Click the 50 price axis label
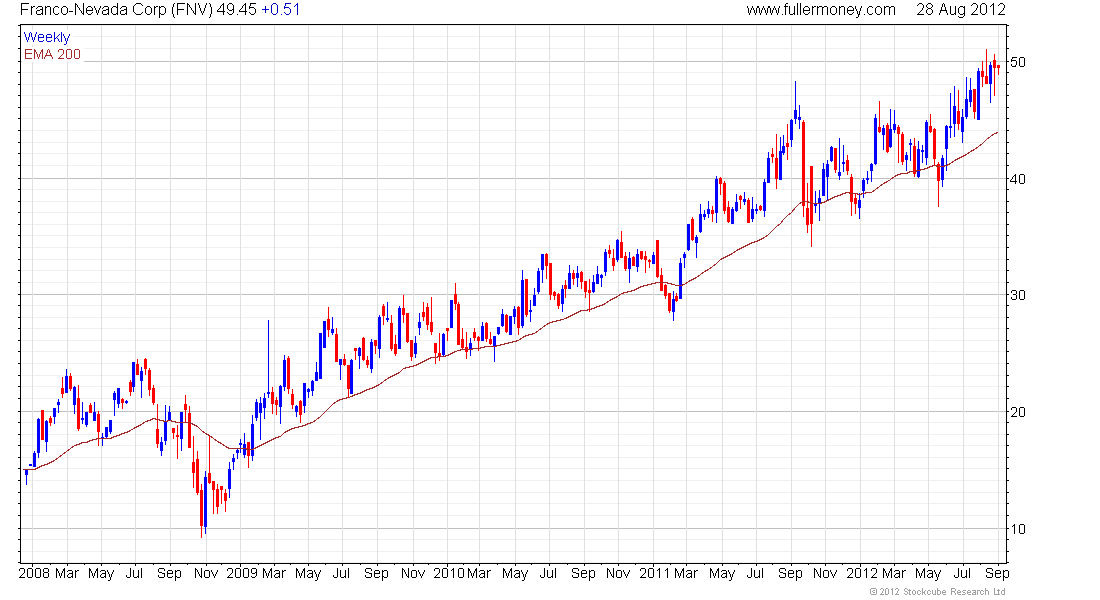1100x600 pixels. pos(1017,62)
